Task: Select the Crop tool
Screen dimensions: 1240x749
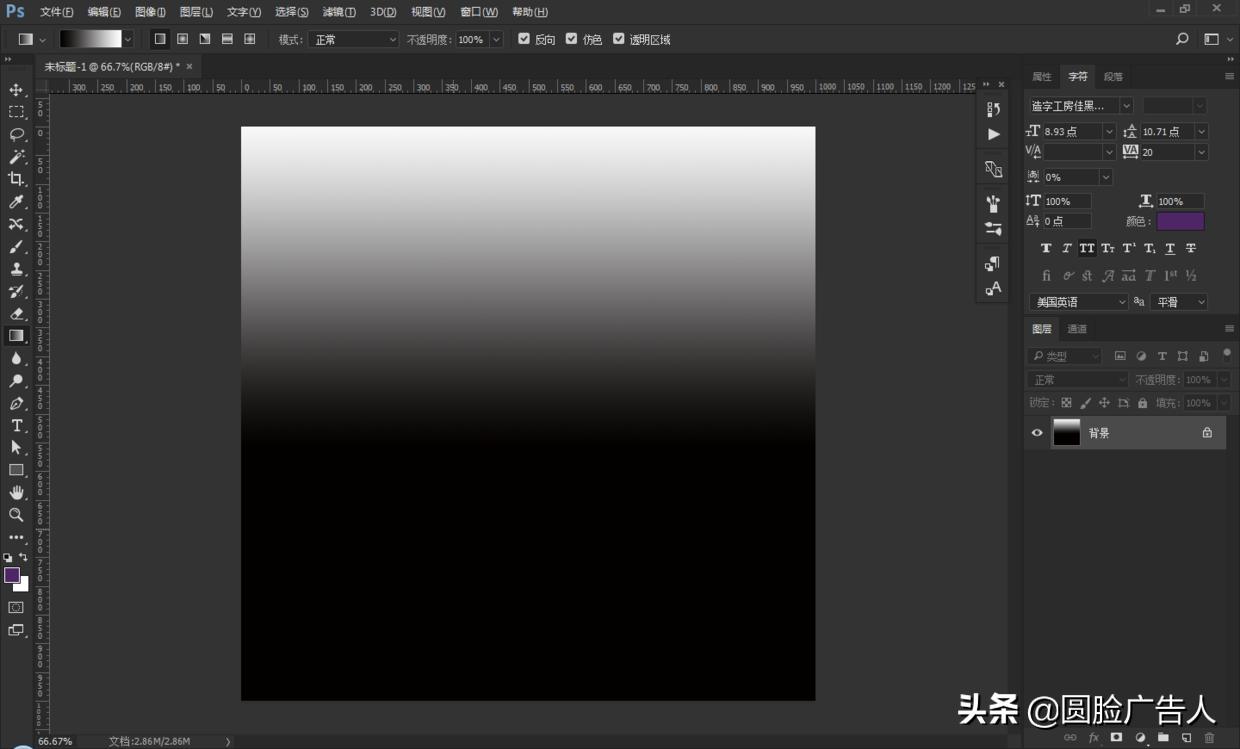Action: pos(16,179)
